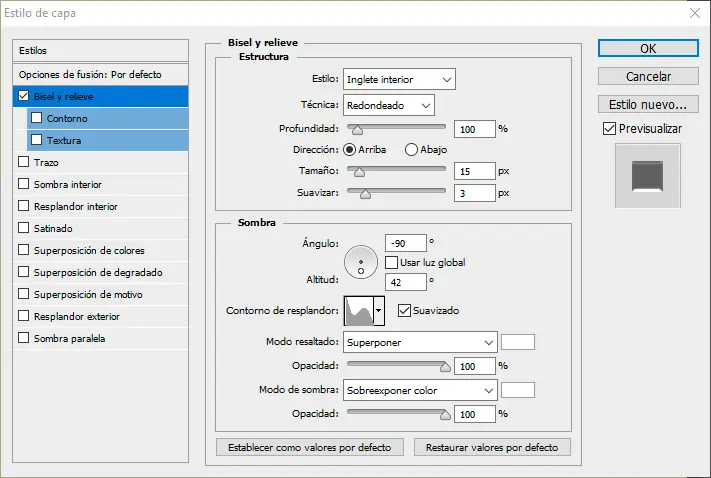Select the Sombra paralela style row label
This screenshot has height=478, width=711.
(x=69, y=338)
